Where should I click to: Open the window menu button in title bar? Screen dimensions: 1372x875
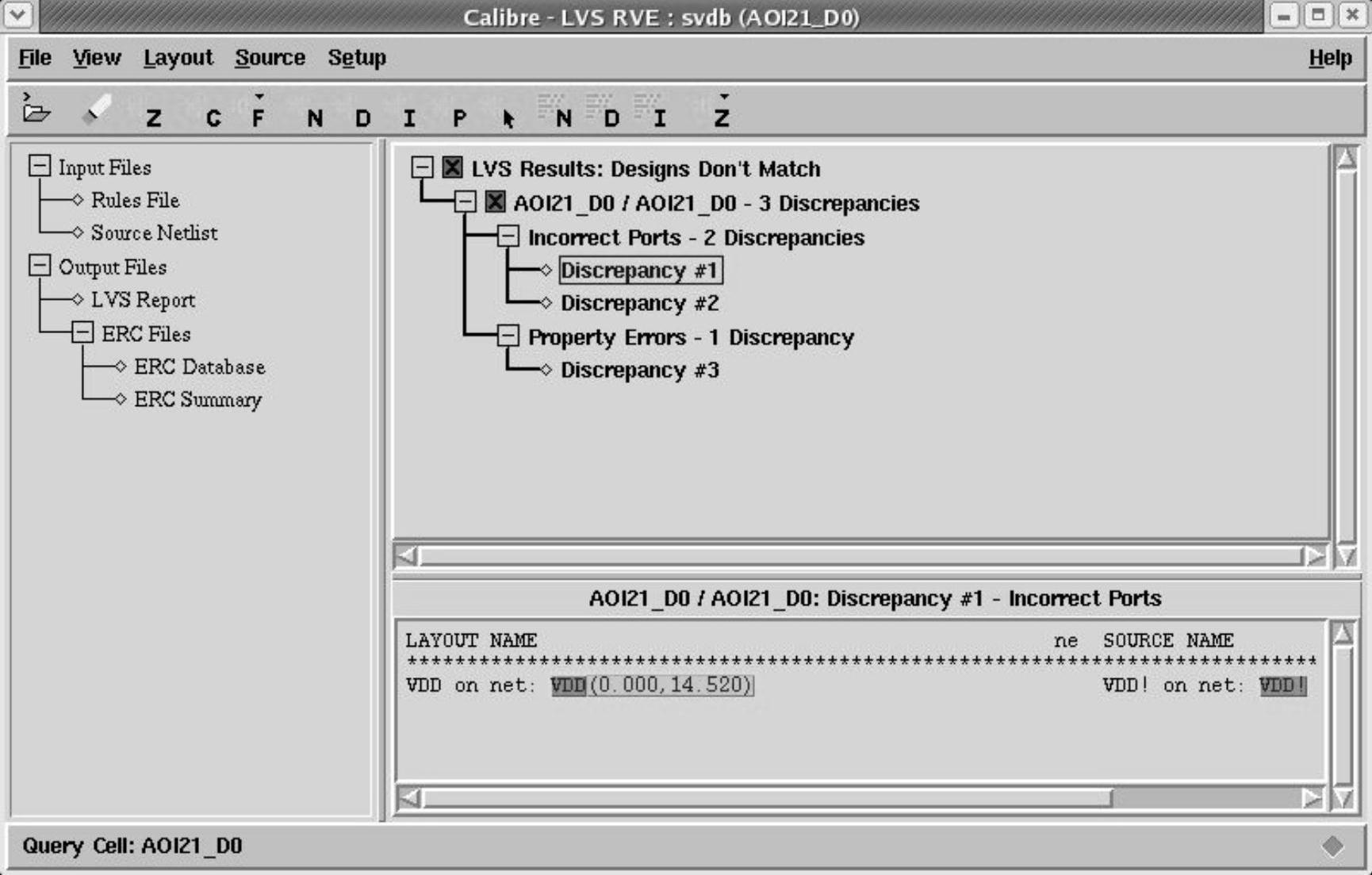(18, 15)
